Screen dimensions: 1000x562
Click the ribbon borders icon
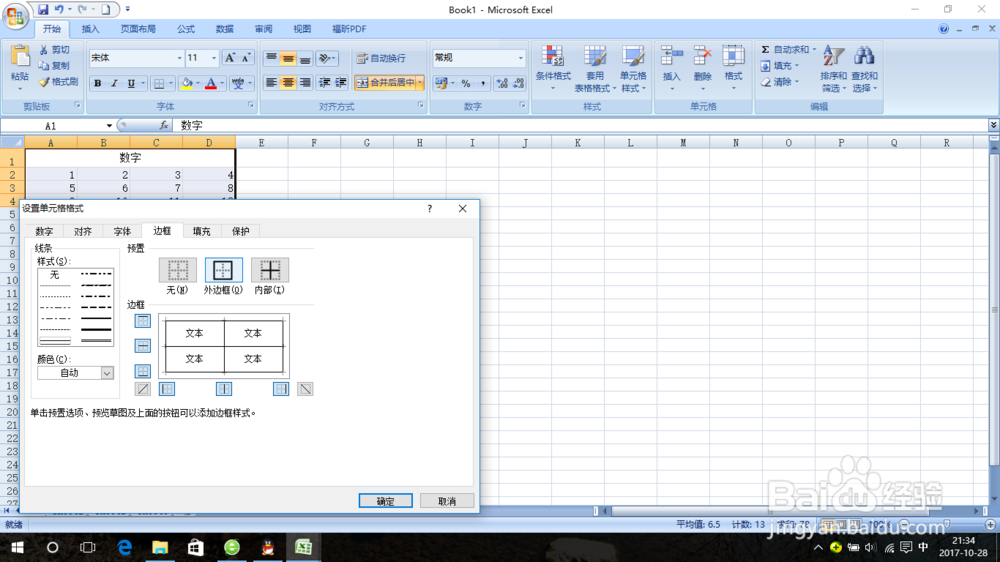pyautogui.click(x=159, y=83)
